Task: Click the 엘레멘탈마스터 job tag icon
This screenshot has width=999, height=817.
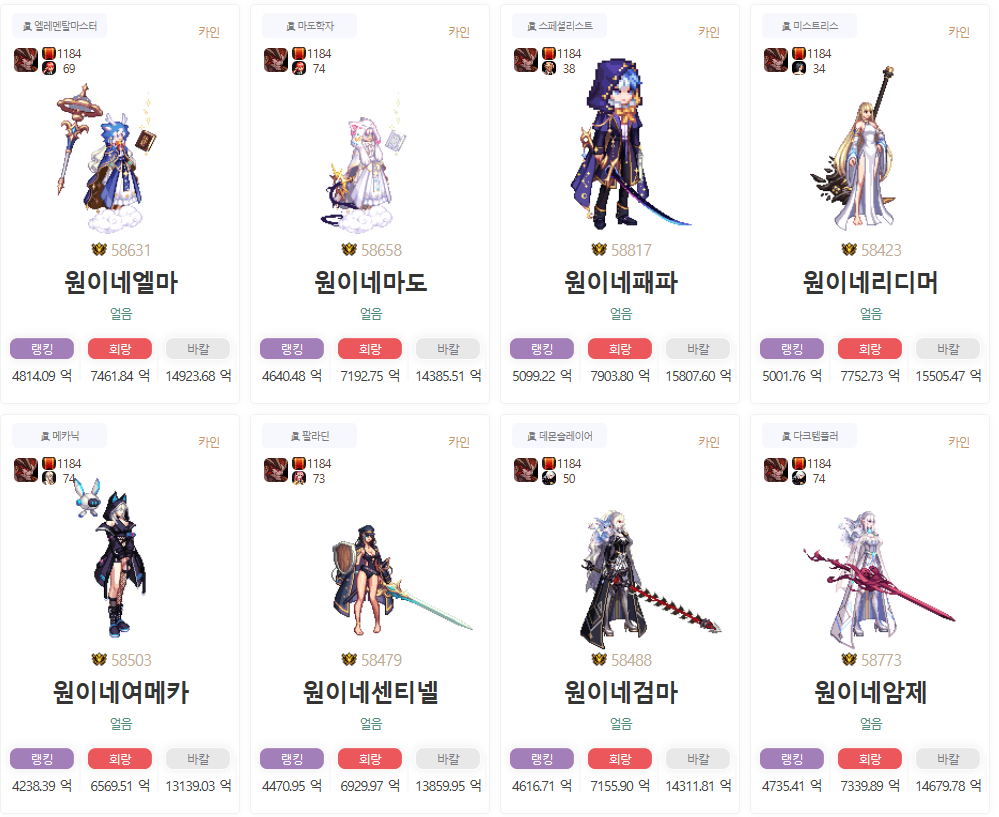Action: 27,26
